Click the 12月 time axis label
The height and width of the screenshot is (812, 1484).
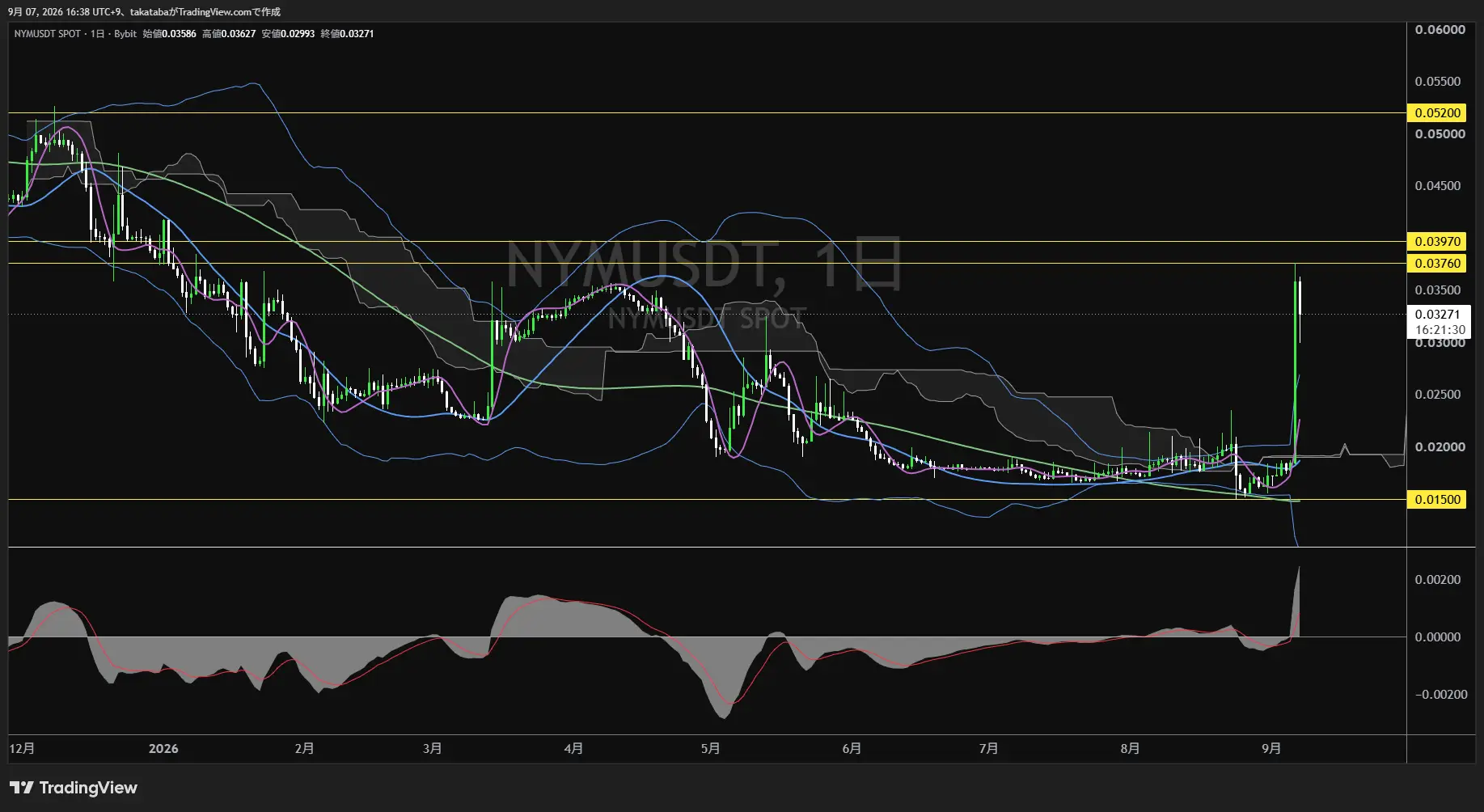(x=22, y=749)
